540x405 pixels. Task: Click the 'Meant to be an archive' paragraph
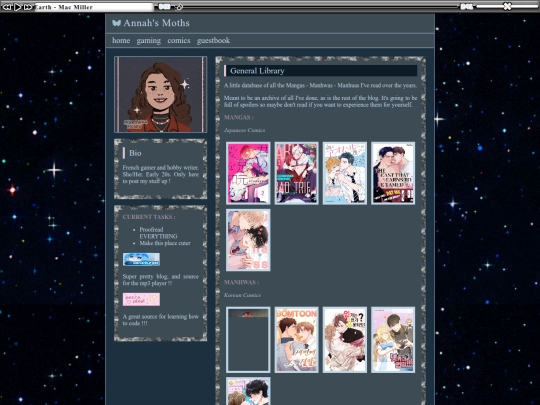(x=320, y=101)
